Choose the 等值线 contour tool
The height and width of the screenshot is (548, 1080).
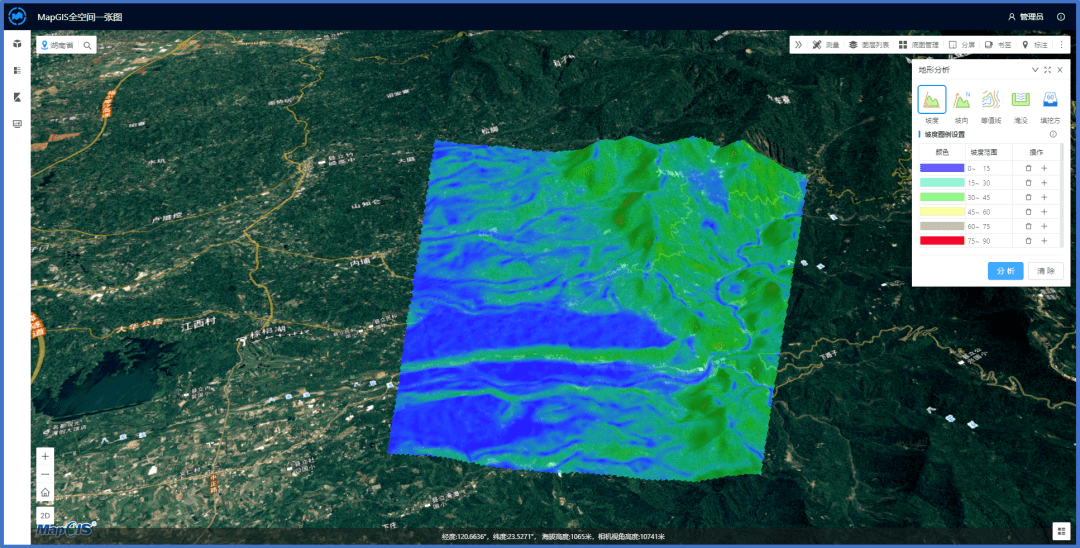pyautogui.click(x=990, y=100)
